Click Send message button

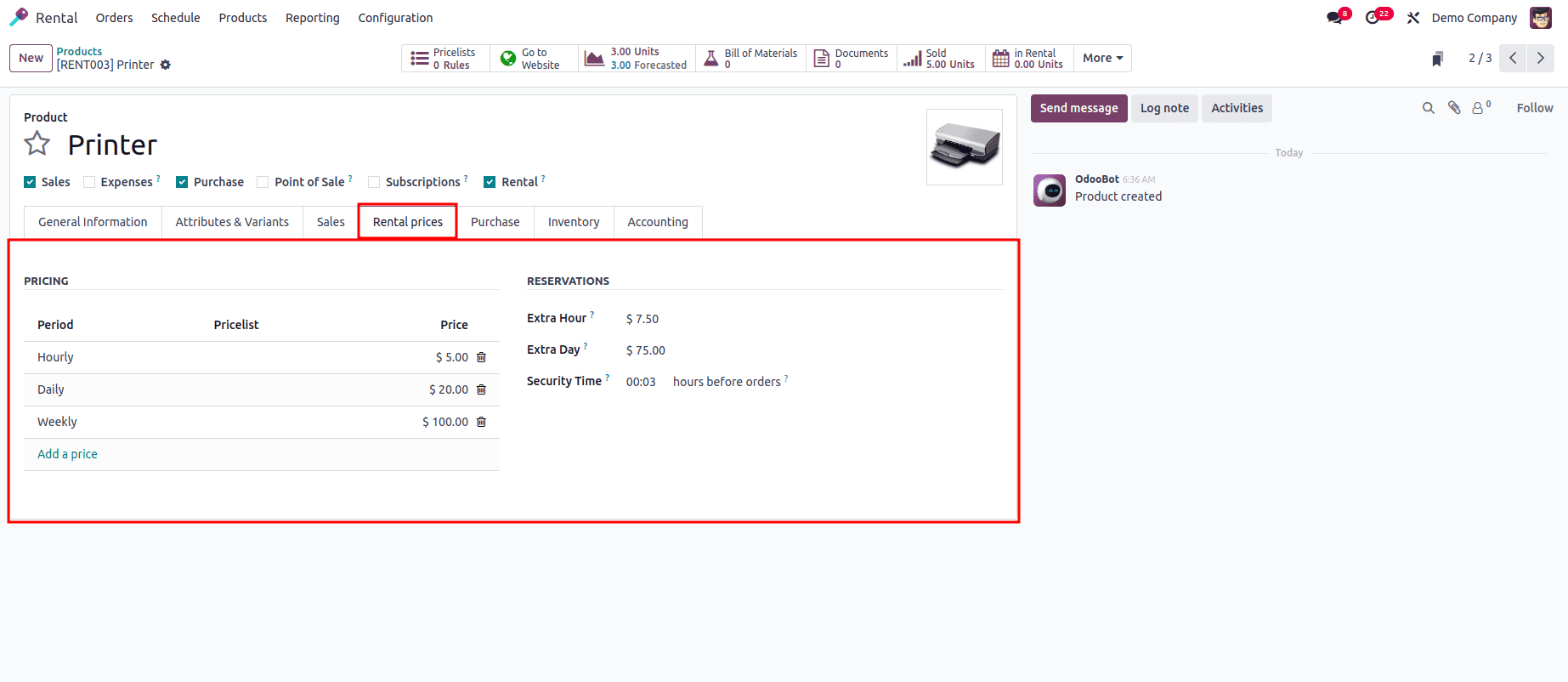point(1079,108)
